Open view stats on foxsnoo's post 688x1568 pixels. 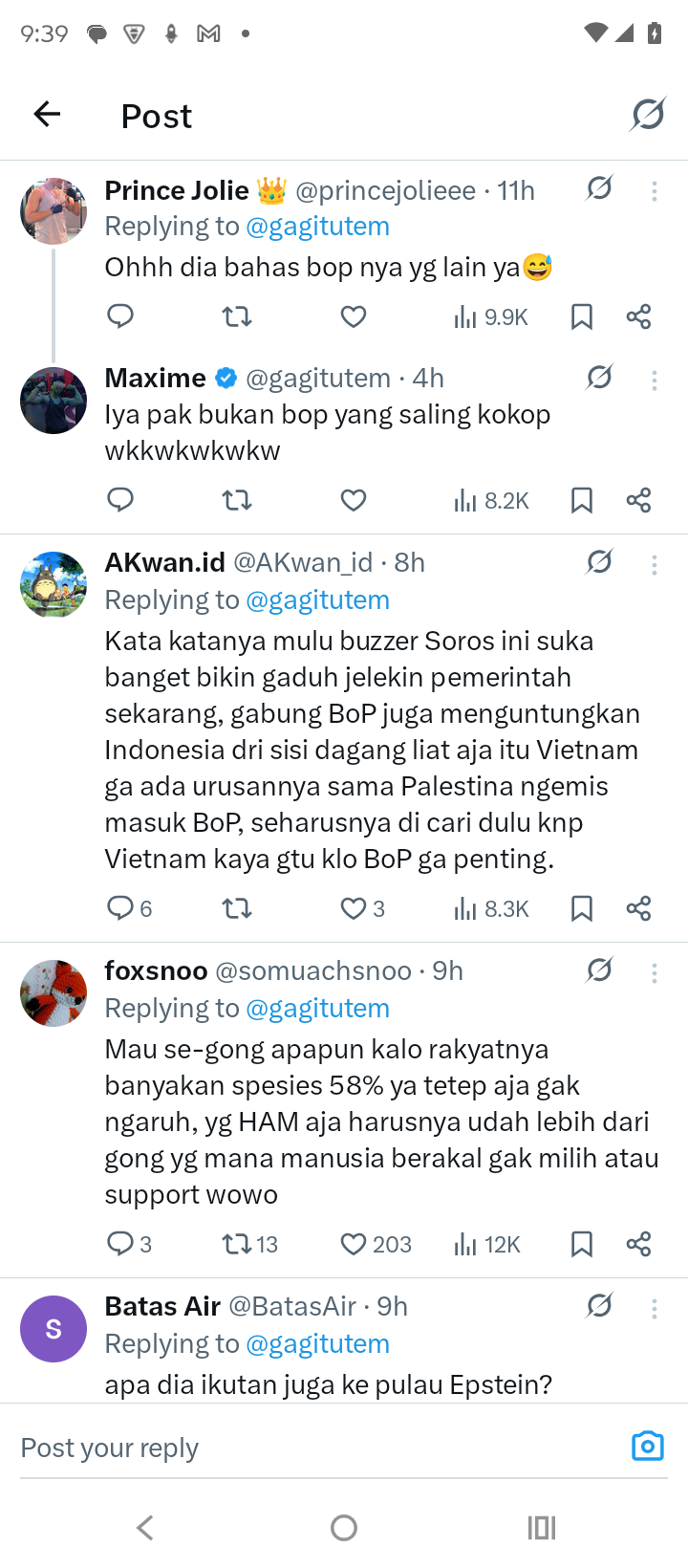coord(487,1244)
